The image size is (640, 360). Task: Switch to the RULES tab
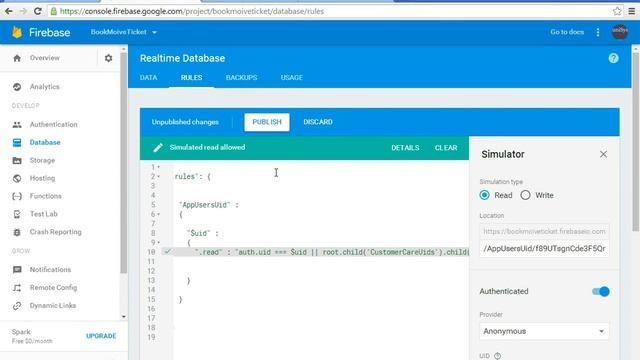point(191,78)
